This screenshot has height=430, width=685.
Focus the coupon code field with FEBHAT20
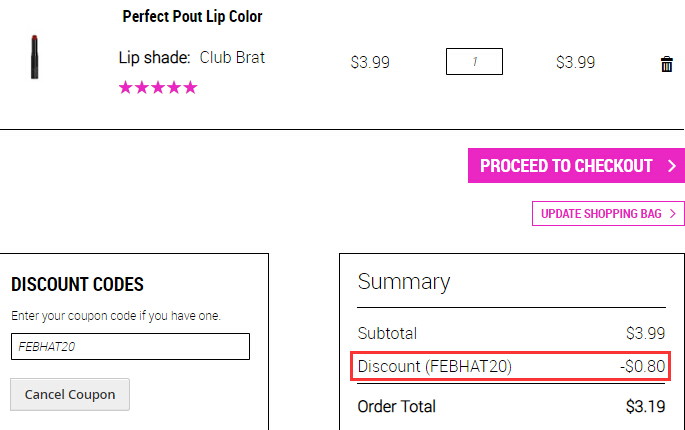point(130,347)
